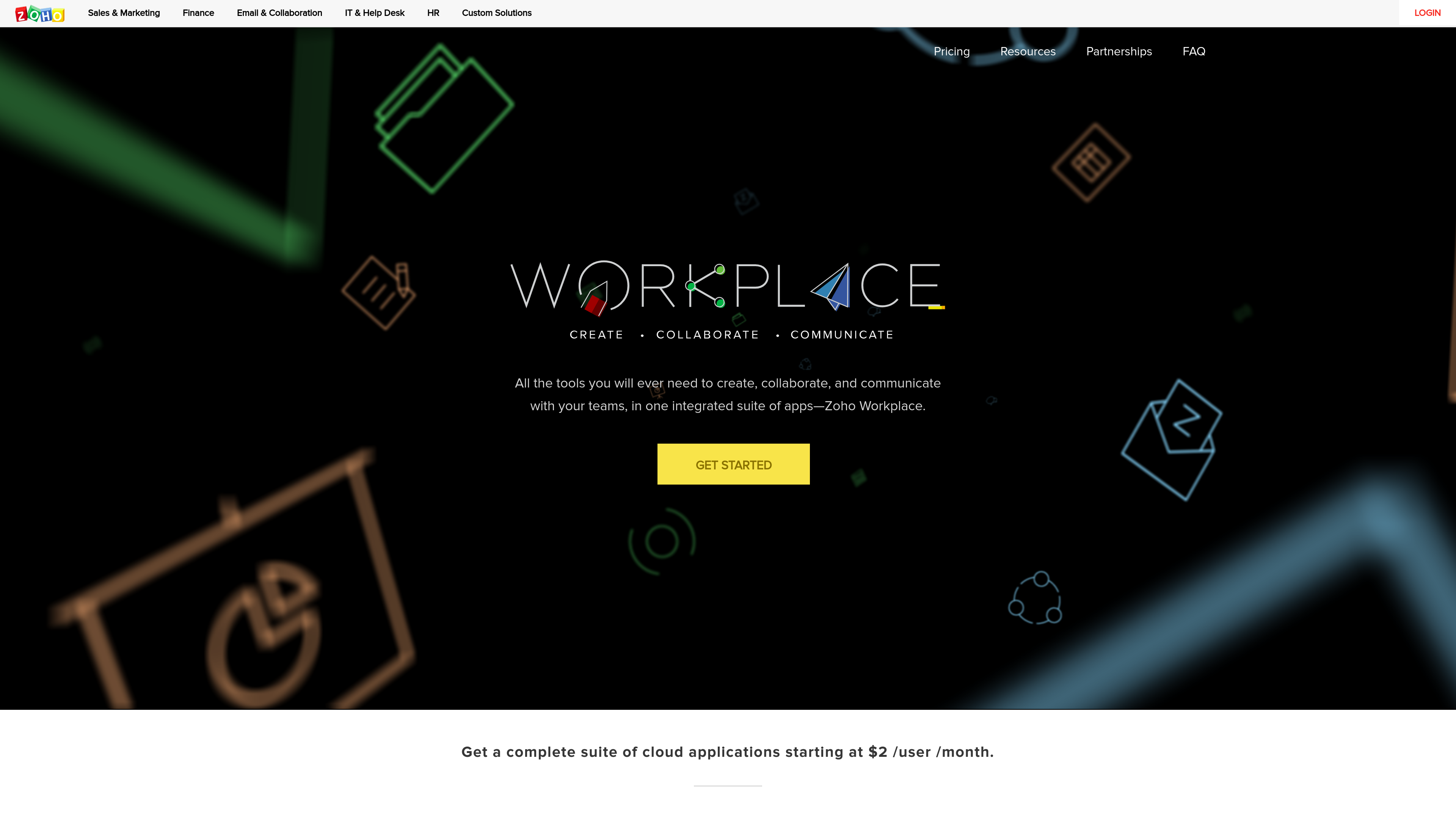Image resolution: width=1456 pixels, height=819 pixels.
Task: Click the Zoho logo icon
Action: (x=39, y=14)
